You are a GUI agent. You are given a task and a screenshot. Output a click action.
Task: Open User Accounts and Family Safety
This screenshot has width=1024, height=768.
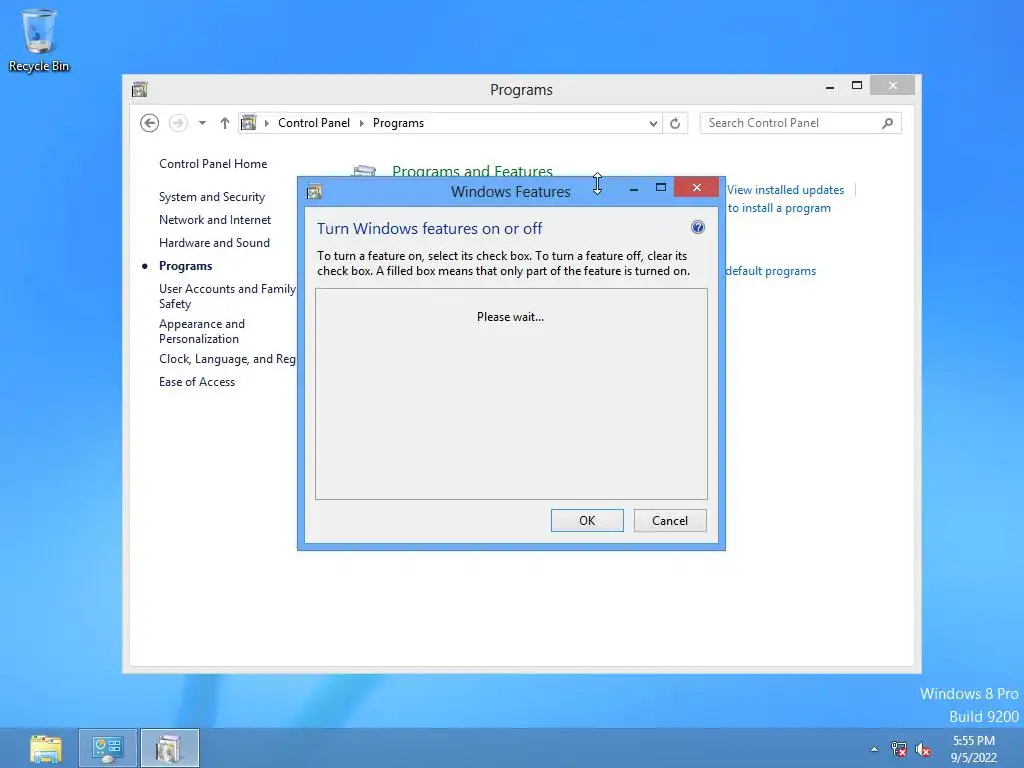[x=227, y=296]
